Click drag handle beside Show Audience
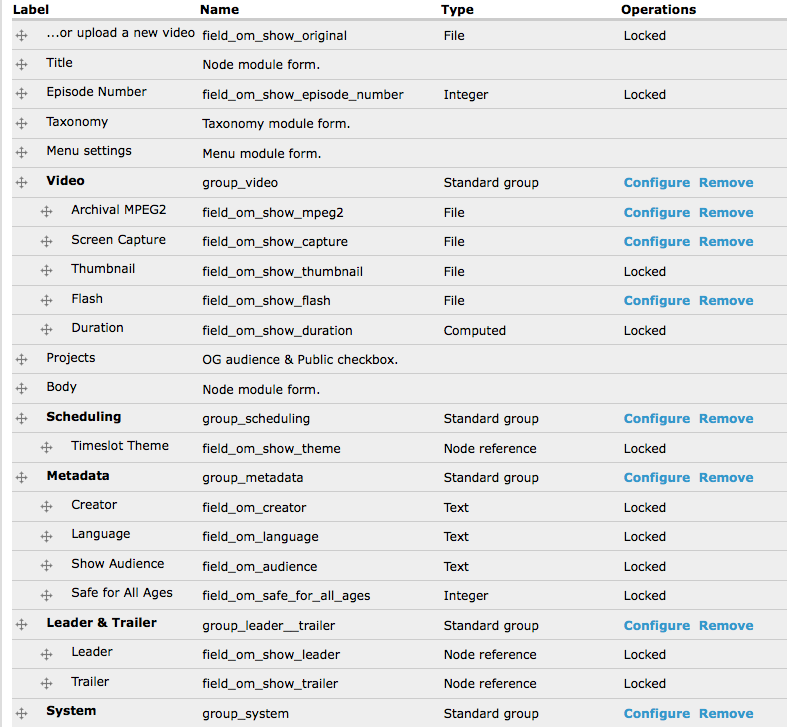The width and height of the screenshot is (805, 727). pyautogui.click(x=46, y=566)
